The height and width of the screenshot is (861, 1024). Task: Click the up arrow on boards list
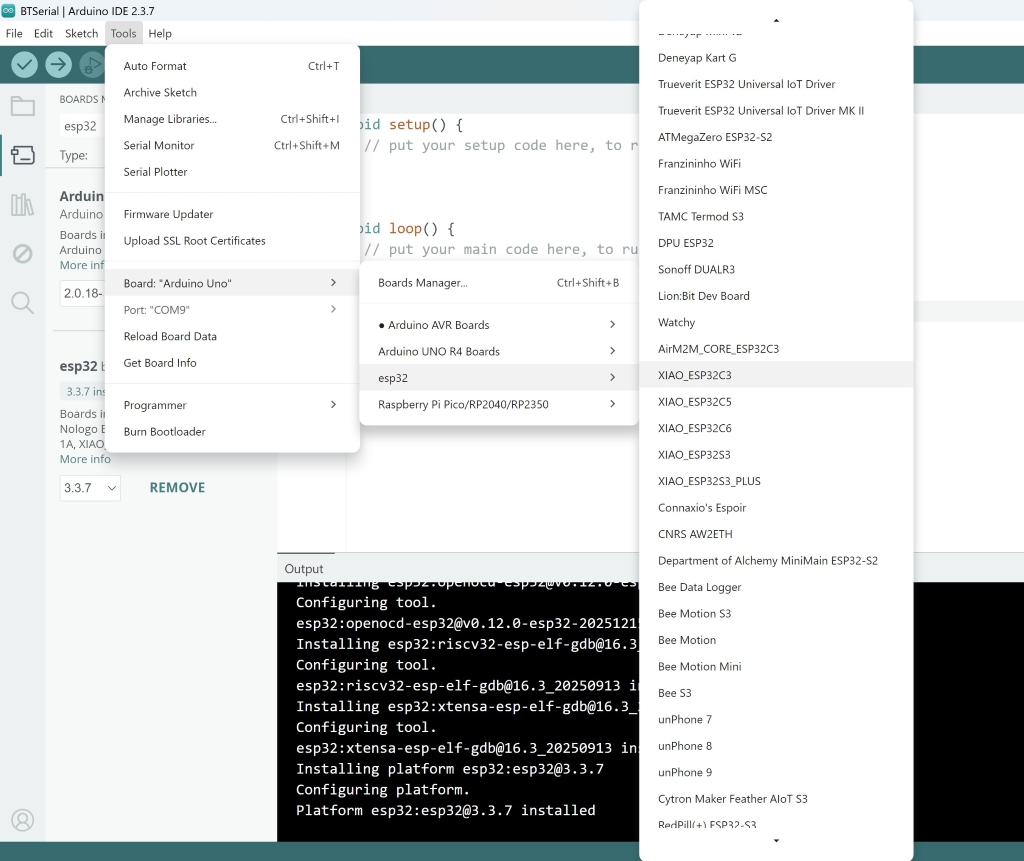pyautogui.click(x=776, y=20)
